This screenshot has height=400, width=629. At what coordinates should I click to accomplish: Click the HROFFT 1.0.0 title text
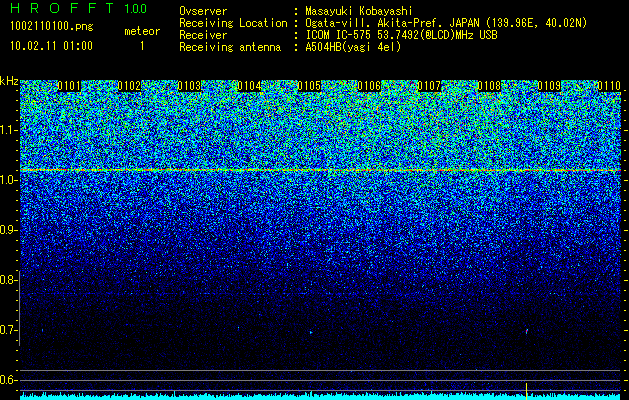(79, 8)
